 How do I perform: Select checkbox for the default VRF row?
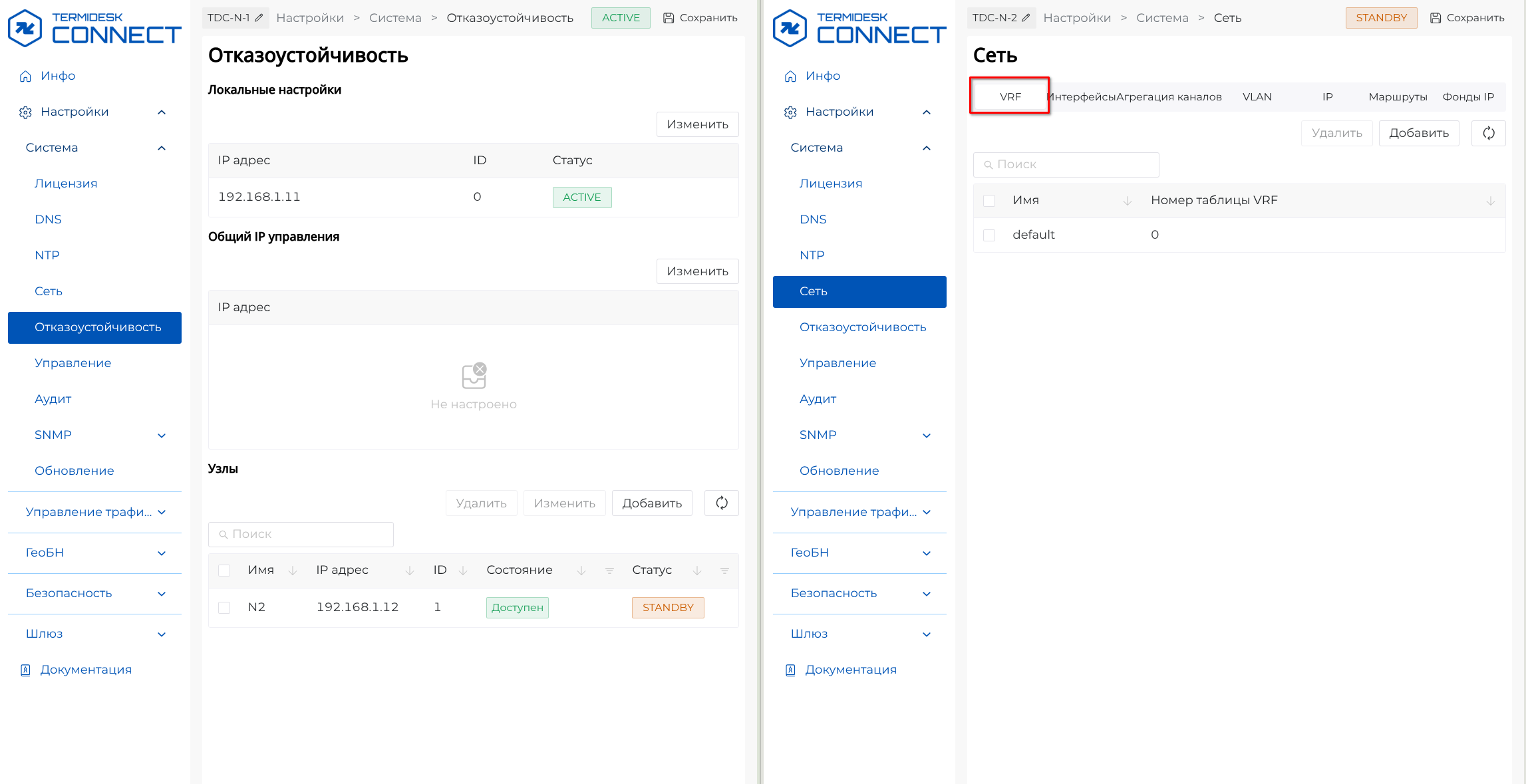tap(989, 235)
